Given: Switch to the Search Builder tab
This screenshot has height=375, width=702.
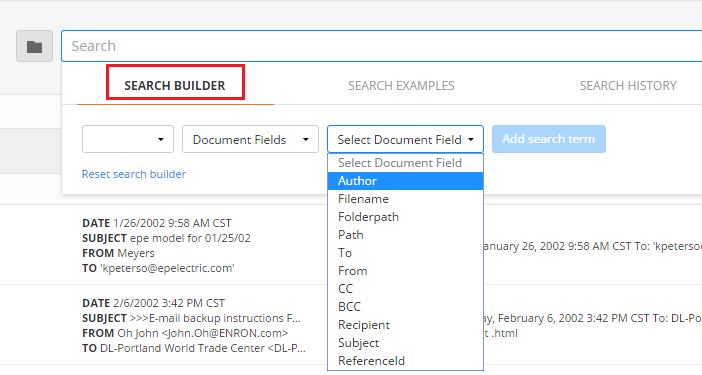Looking at the screenshot, I should click(175, 85).
